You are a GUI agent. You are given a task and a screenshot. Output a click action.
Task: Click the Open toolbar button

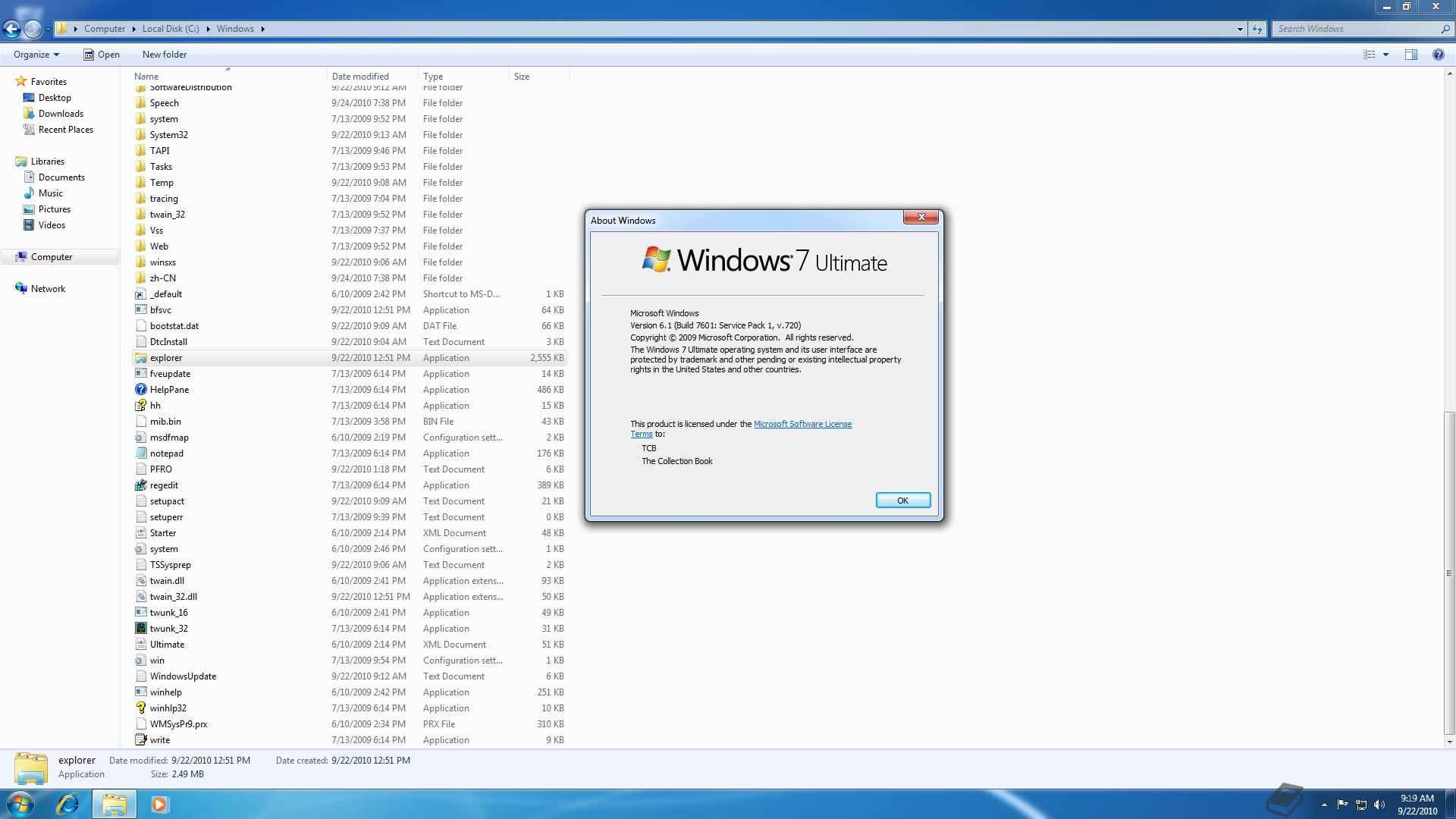(x=102, y=55)
